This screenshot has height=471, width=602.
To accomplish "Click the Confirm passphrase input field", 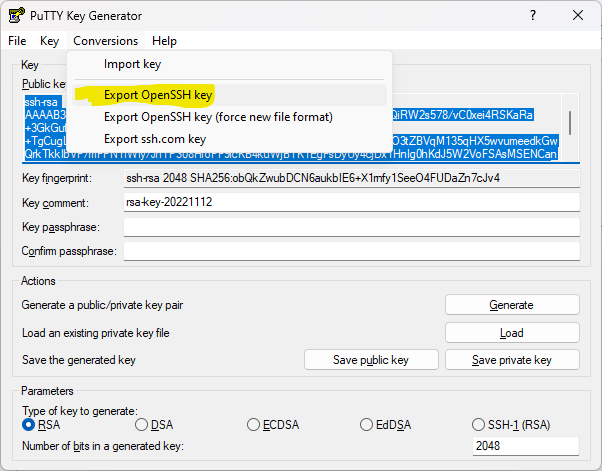I will point(352,251).
